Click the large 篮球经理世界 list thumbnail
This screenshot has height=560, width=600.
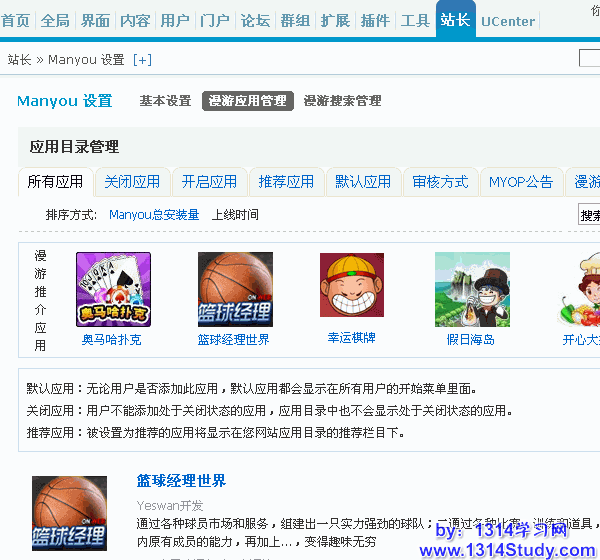(69, 513)
